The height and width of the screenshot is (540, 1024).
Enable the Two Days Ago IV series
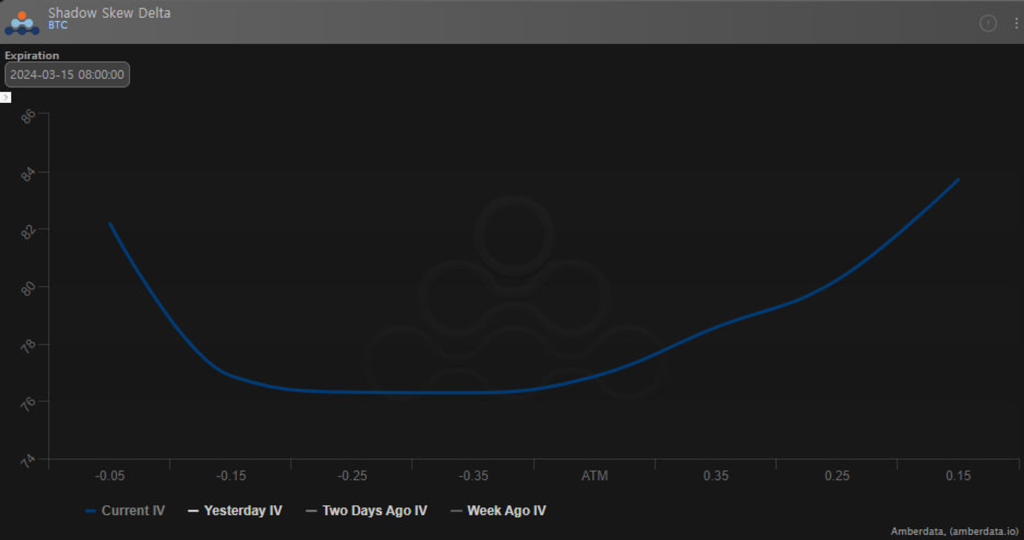coord(373,511)
